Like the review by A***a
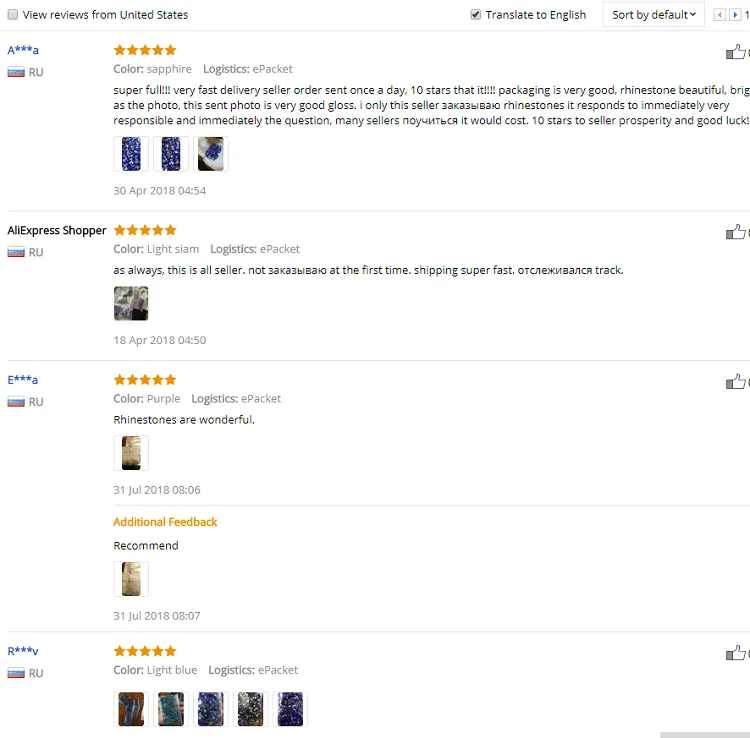 pyautogui.click(x=736, y=52)
